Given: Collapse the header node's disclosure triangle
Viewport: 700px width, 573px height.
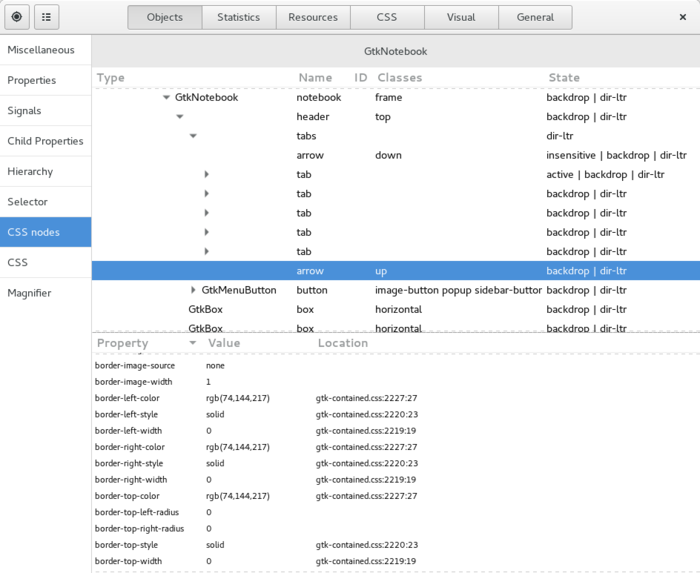Looking at the screenshot, I should point(180,117).
